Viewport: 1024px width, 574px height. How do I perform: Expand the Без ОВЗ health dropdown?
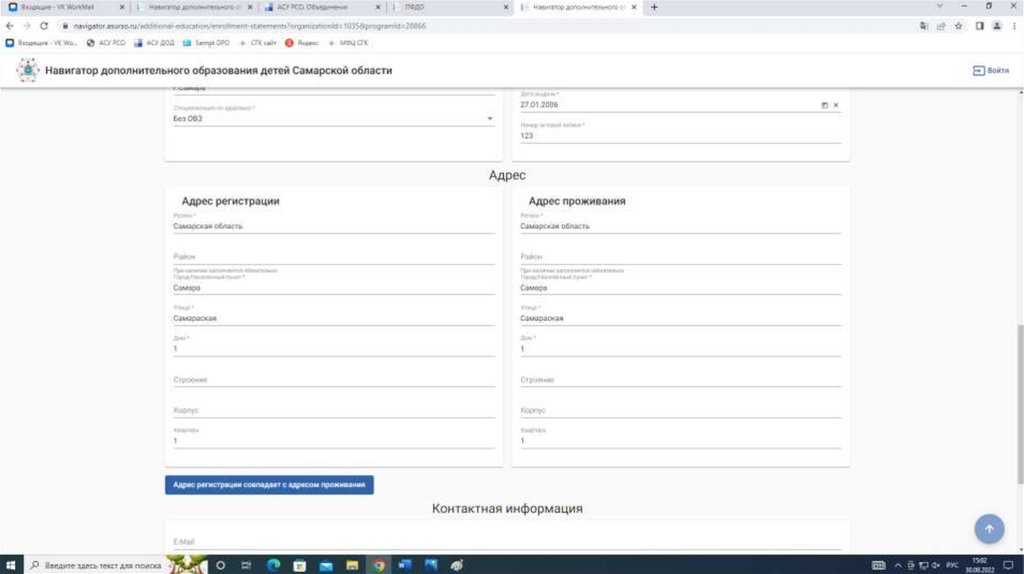490,119
